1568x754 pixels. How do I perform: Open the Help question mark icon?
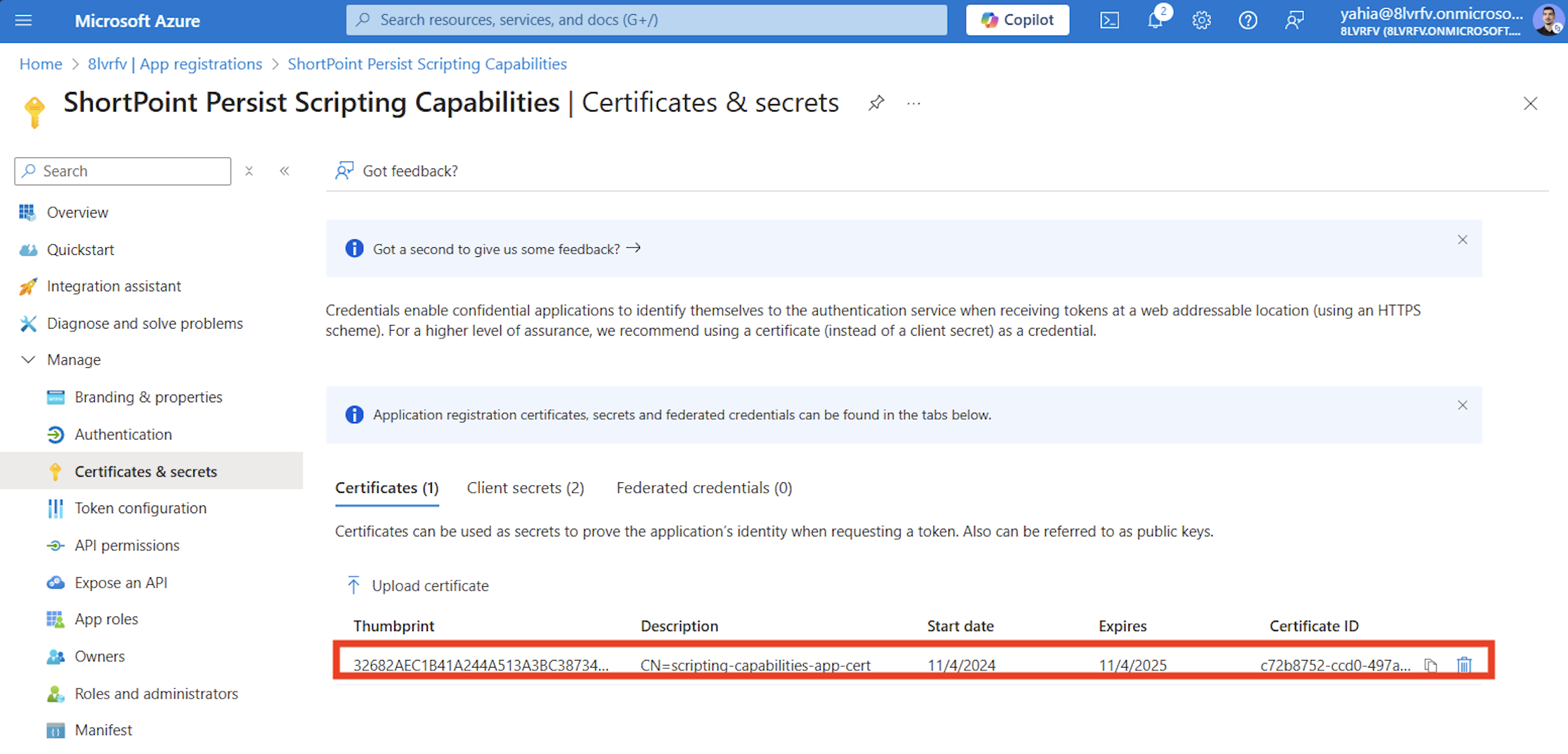[1248, 20]
